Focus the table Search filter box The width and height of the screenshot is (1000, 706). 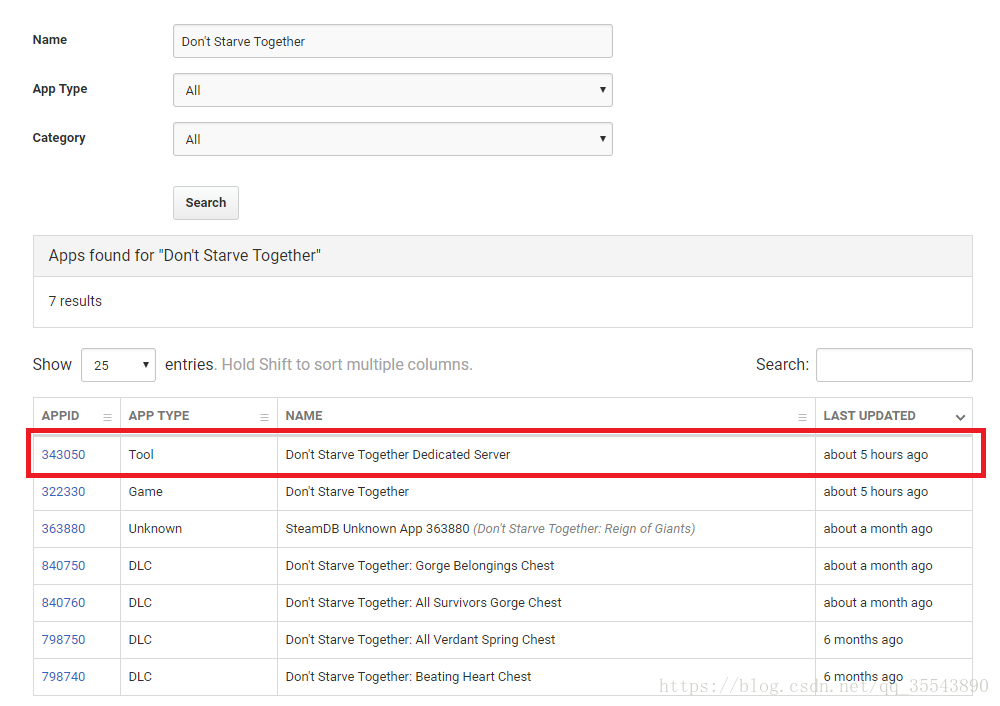(894, 365)
